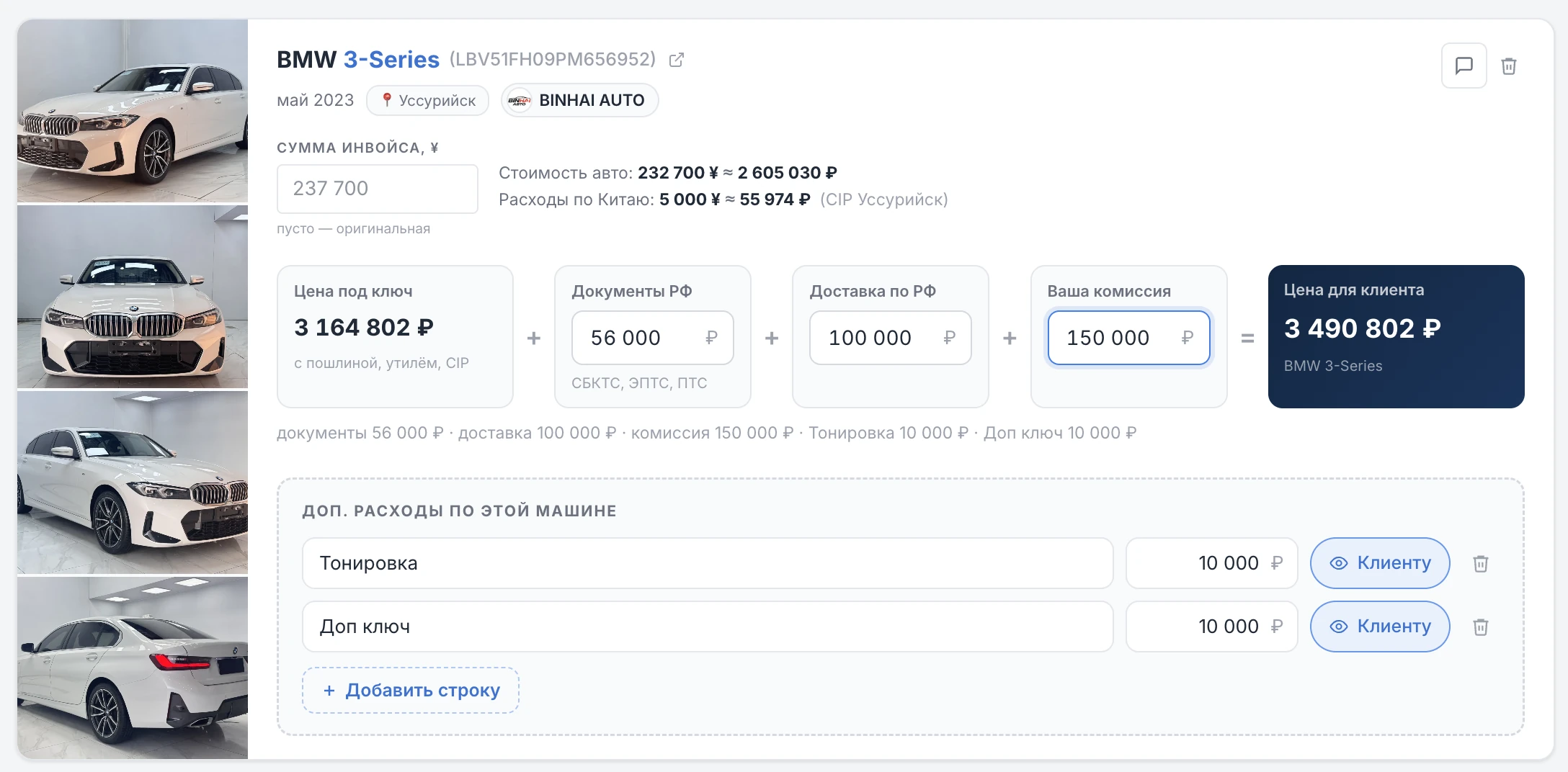The height and width of the screenshot is (772, 1568).
Task: Edit the Доп ключ 10 000 amount field
Action: (1212, 627)
